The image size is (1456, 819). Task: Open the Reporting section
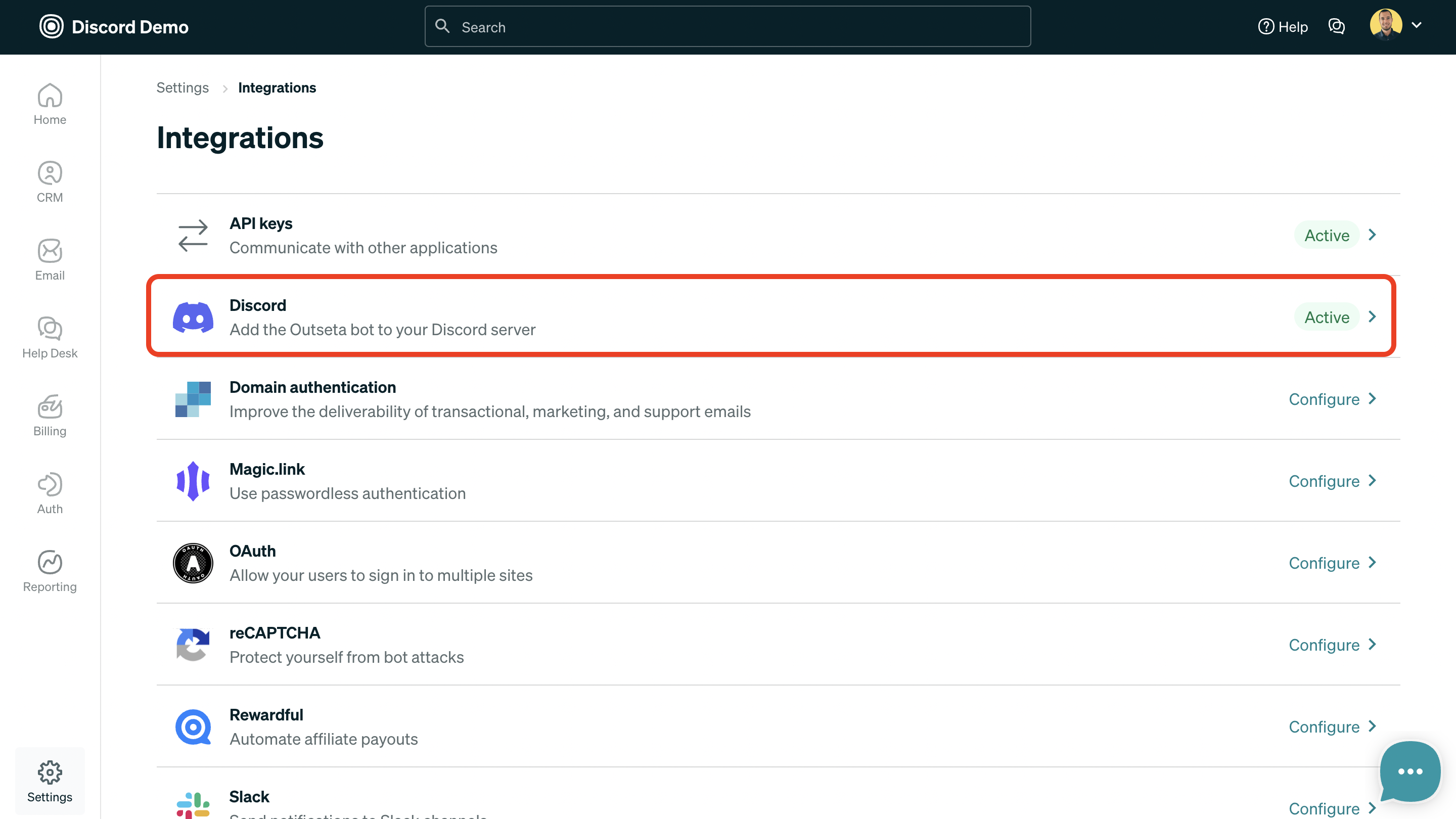tap(50, 571)
